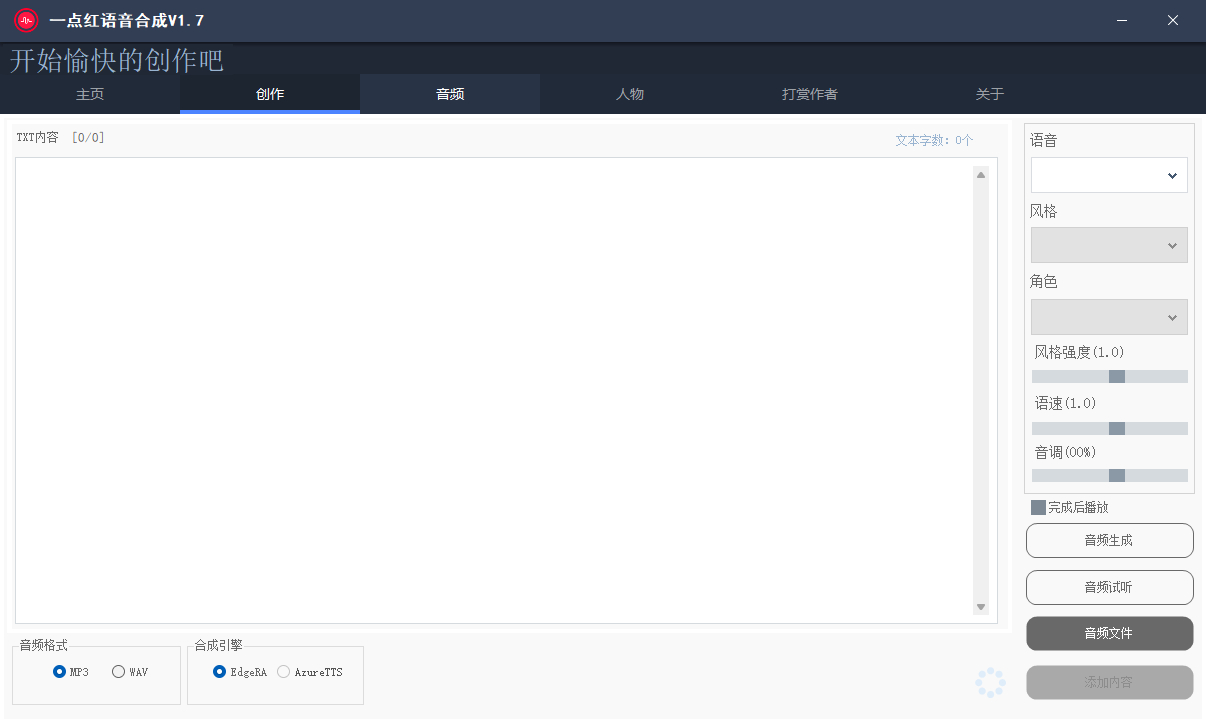Click the red app logo icon

[x=25, y=20]
